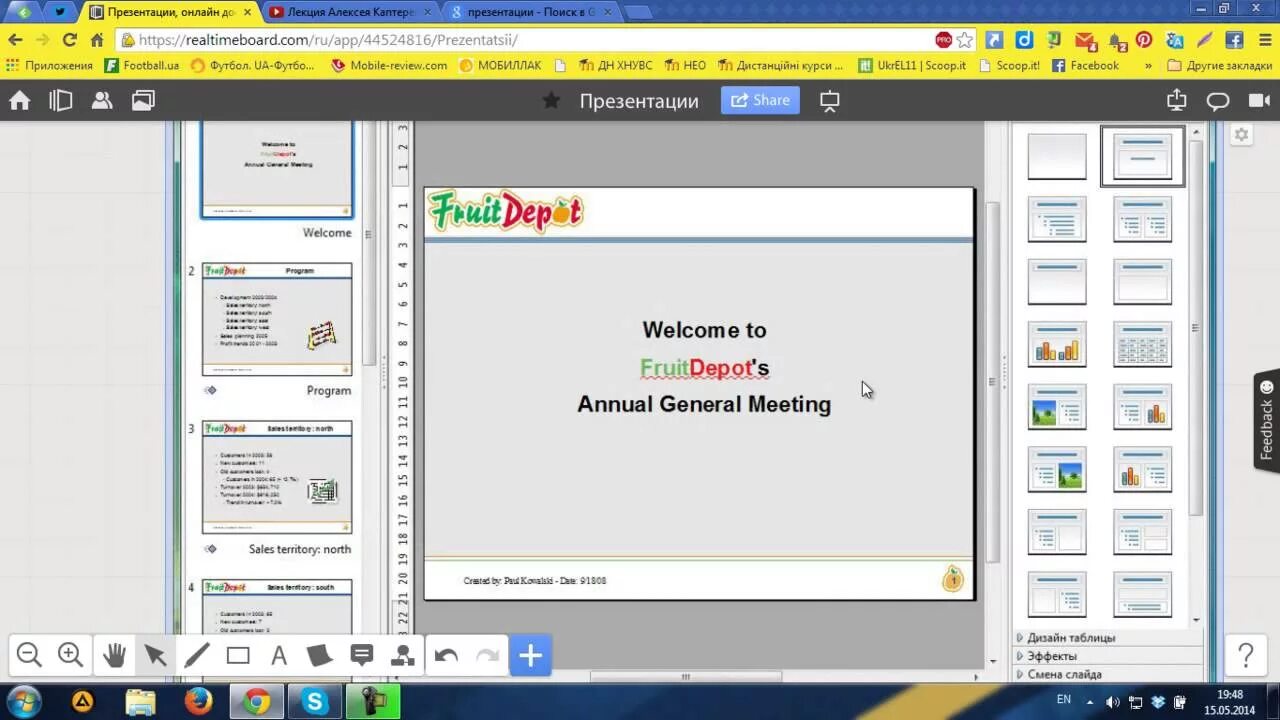1280x720 pixels.
Task: Click 'Annual General Meeting' slide text
Action: coord(704,404)
